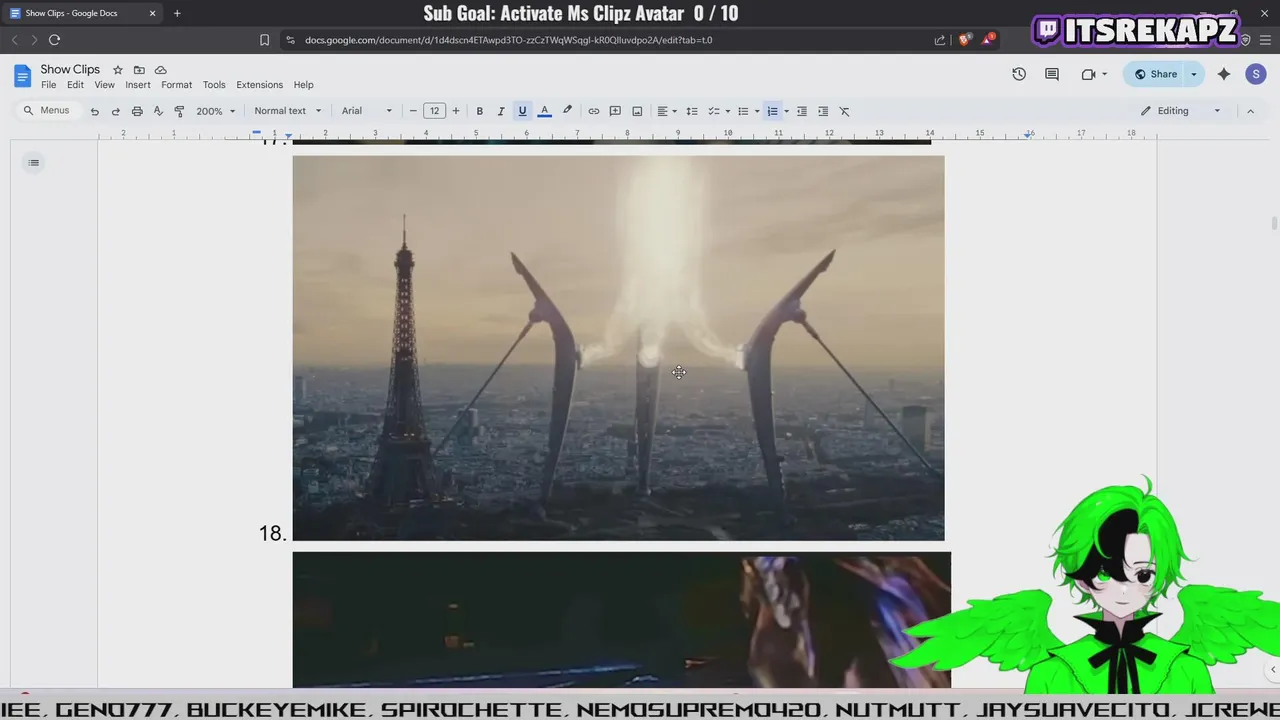The height and width of the screenshot is (720, 1280).
Task: Check the cloud document status icon
Action: 160,70
